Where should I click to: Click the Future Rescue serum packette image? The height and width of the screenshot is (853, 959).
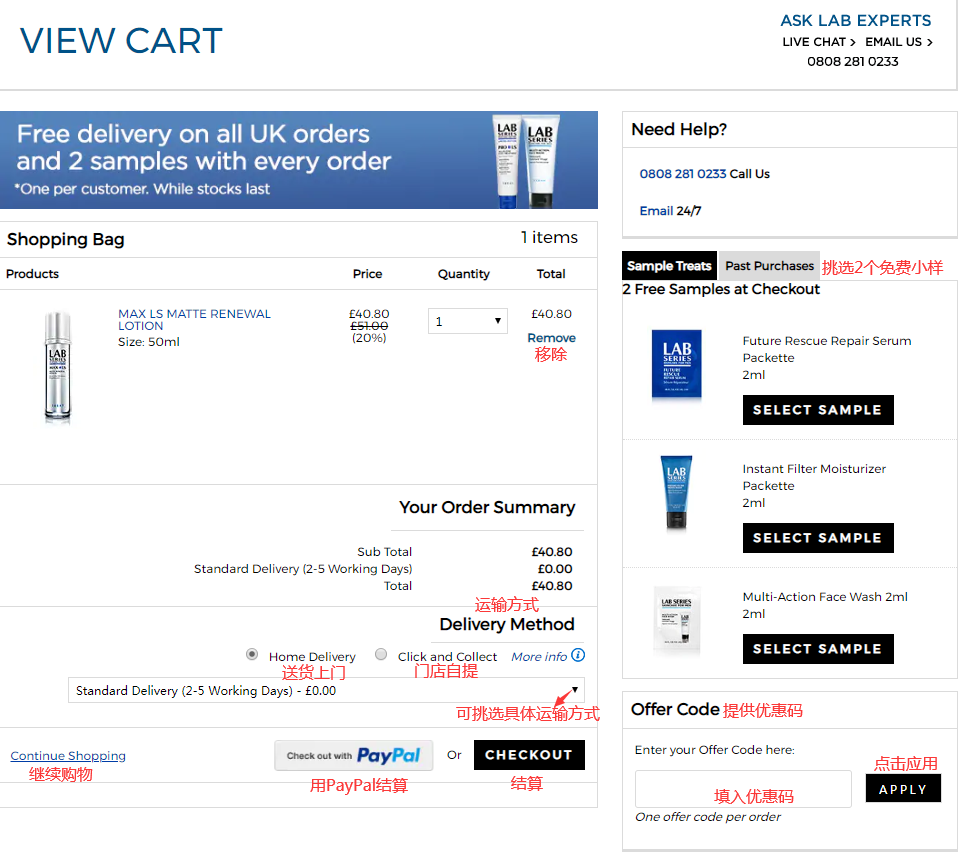[x=676, y=365]
